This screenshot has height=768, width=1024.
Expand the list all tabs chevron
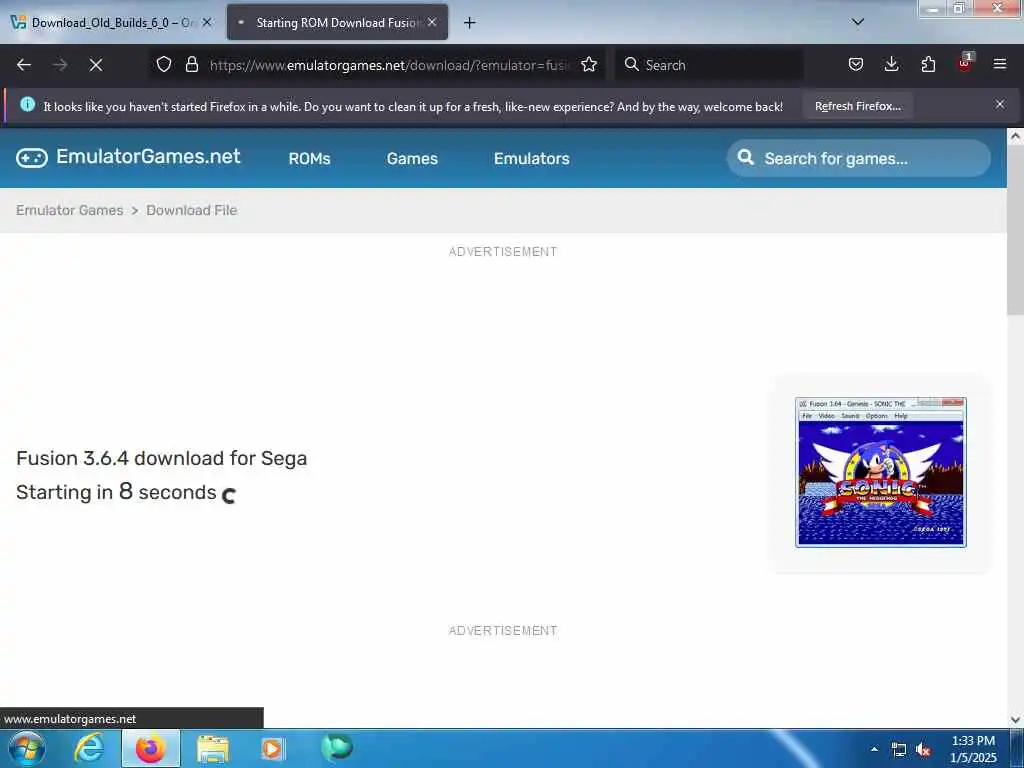(858, 22)
